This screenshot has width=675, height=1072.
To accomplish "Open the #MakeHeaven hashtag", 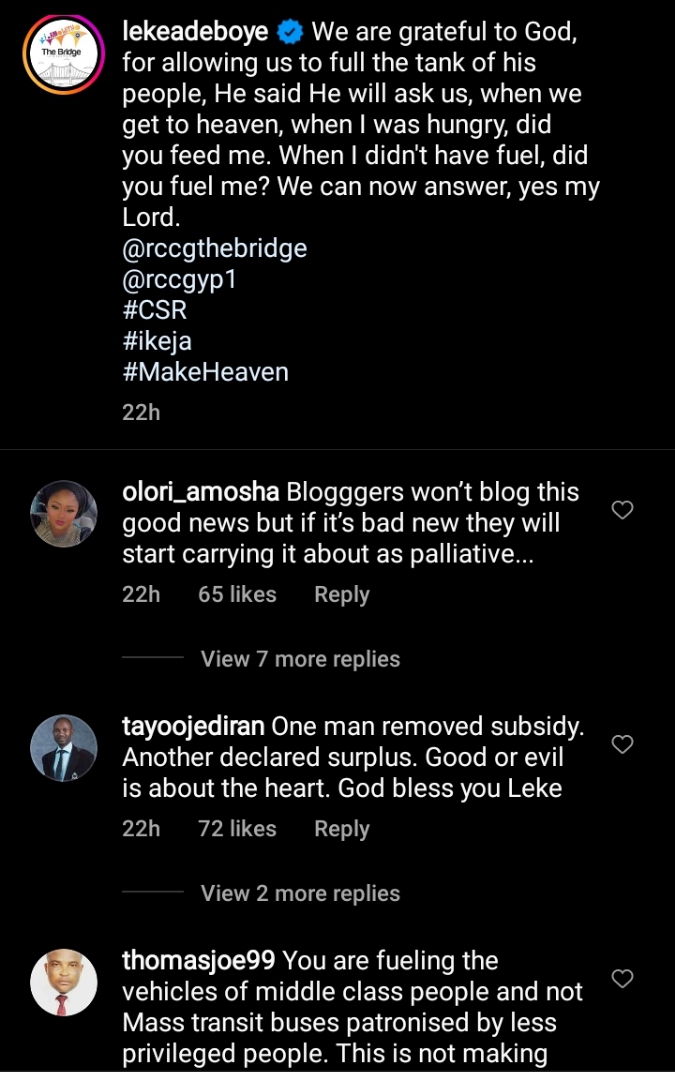I will [x=205, y=372].
